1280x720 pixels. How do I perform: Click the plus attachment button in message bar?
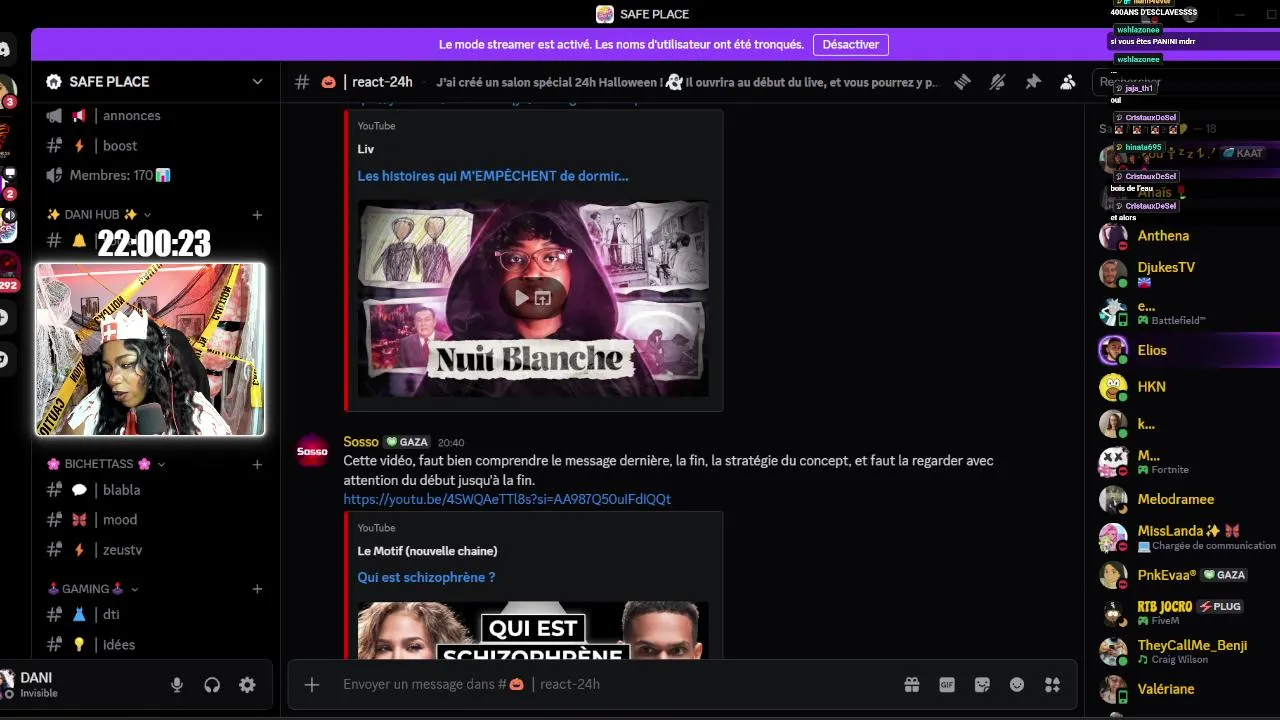click(x=312, y=685)
